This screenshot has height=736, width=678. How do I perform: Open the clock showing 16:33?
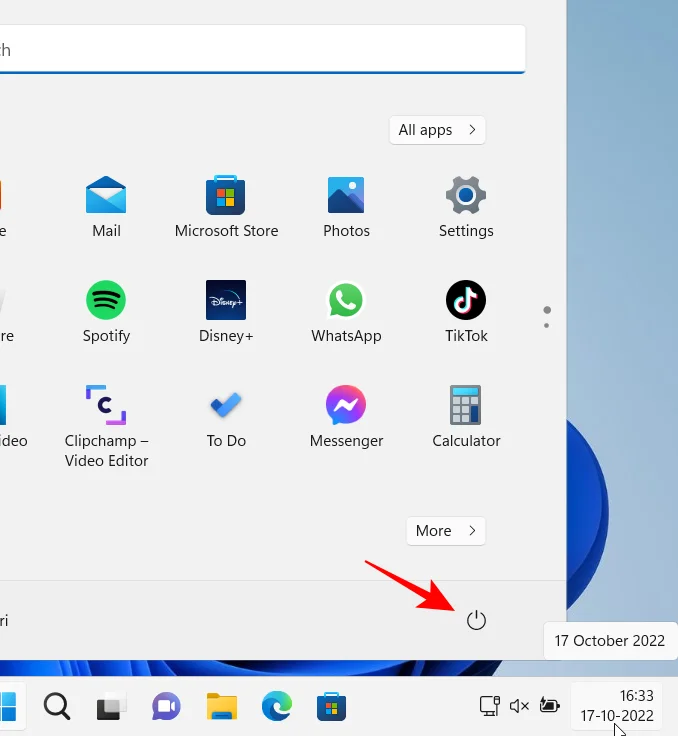tap(616, 705)
